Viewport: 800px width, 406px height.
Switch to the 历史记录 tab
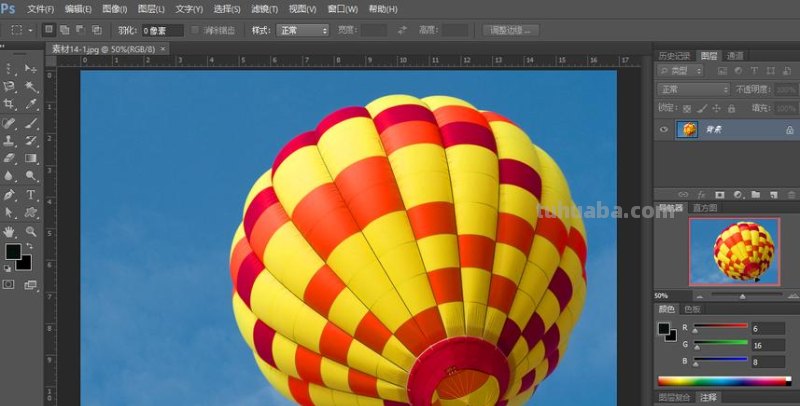pos(674,55)
